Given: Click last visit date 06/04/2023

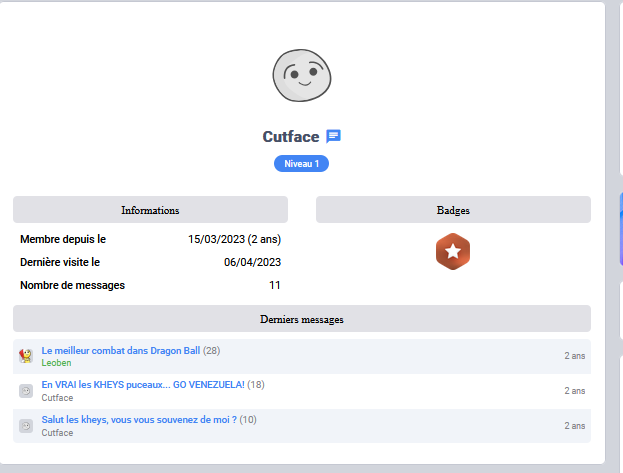Looking at the screenshot, I should pos(252,262).
